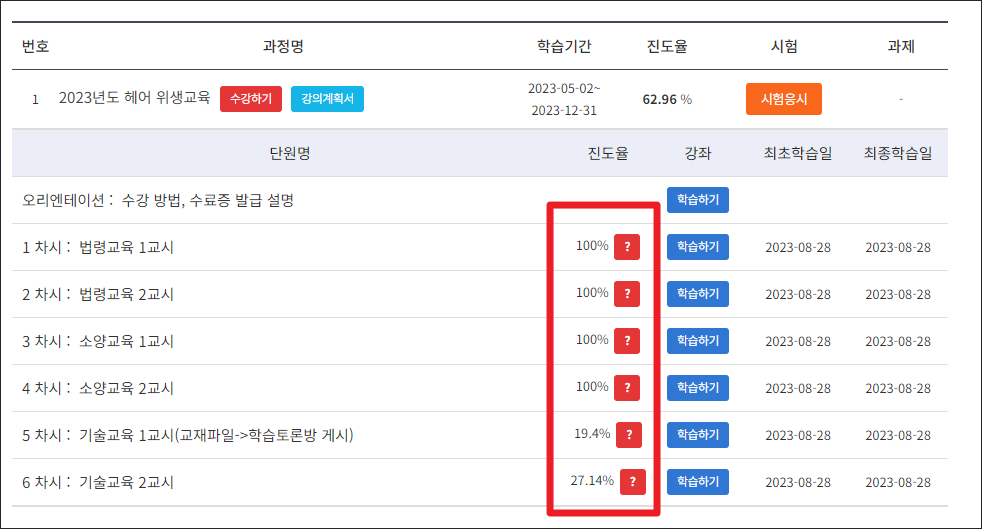Open help icon beside 27.14% progress
982x529 pixels.
coord(633,481)
